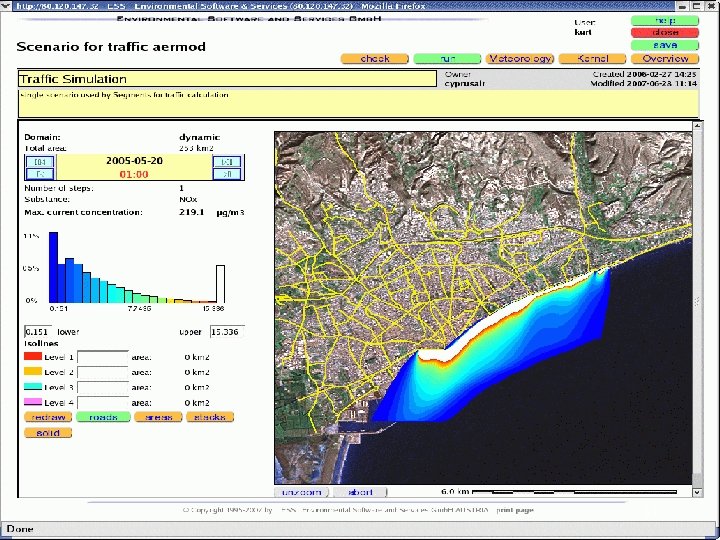This screenshot has height=540, width=720.
Task: Step back one time step
Action: (40, 174)
